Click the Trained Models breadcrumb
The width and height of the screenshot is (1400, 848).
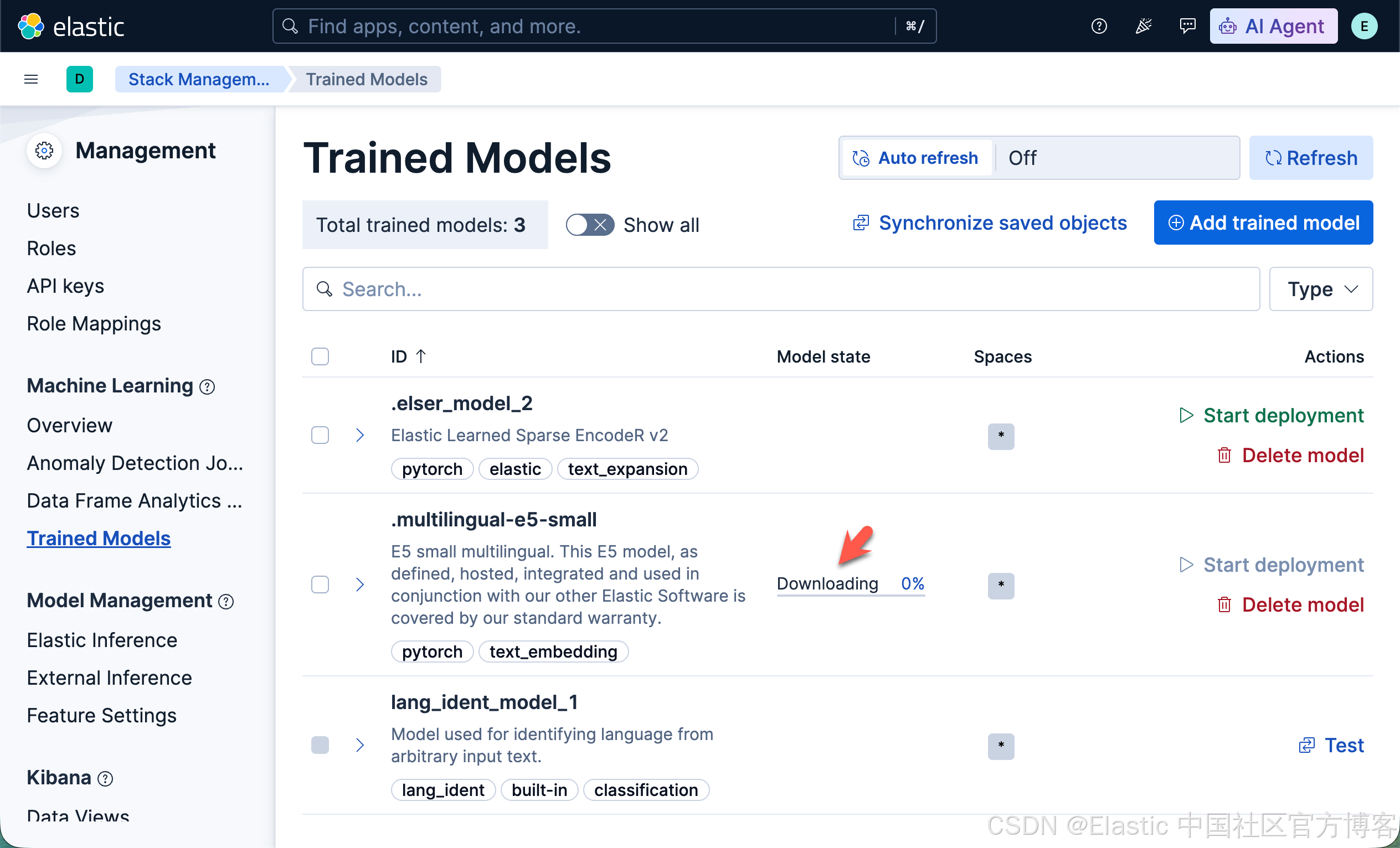click(367, 79)
